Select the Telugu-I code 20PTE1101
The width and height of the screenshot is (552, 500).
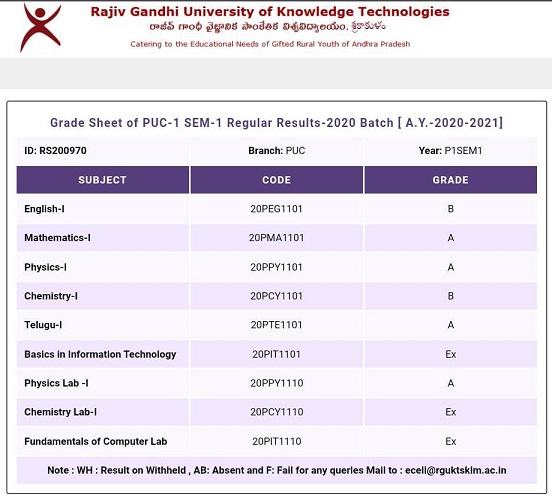tap(276, 325)
